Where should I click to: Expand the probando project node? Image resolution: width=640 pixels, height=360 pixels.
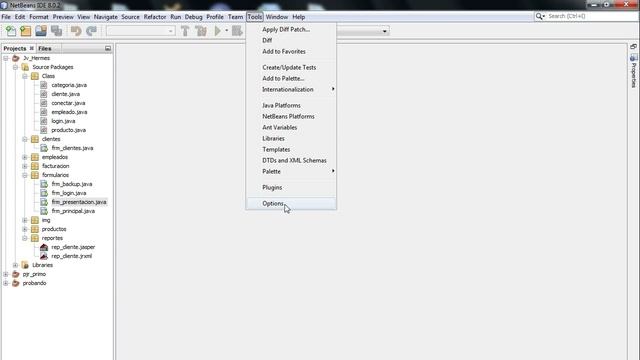[x=6, y=283]
